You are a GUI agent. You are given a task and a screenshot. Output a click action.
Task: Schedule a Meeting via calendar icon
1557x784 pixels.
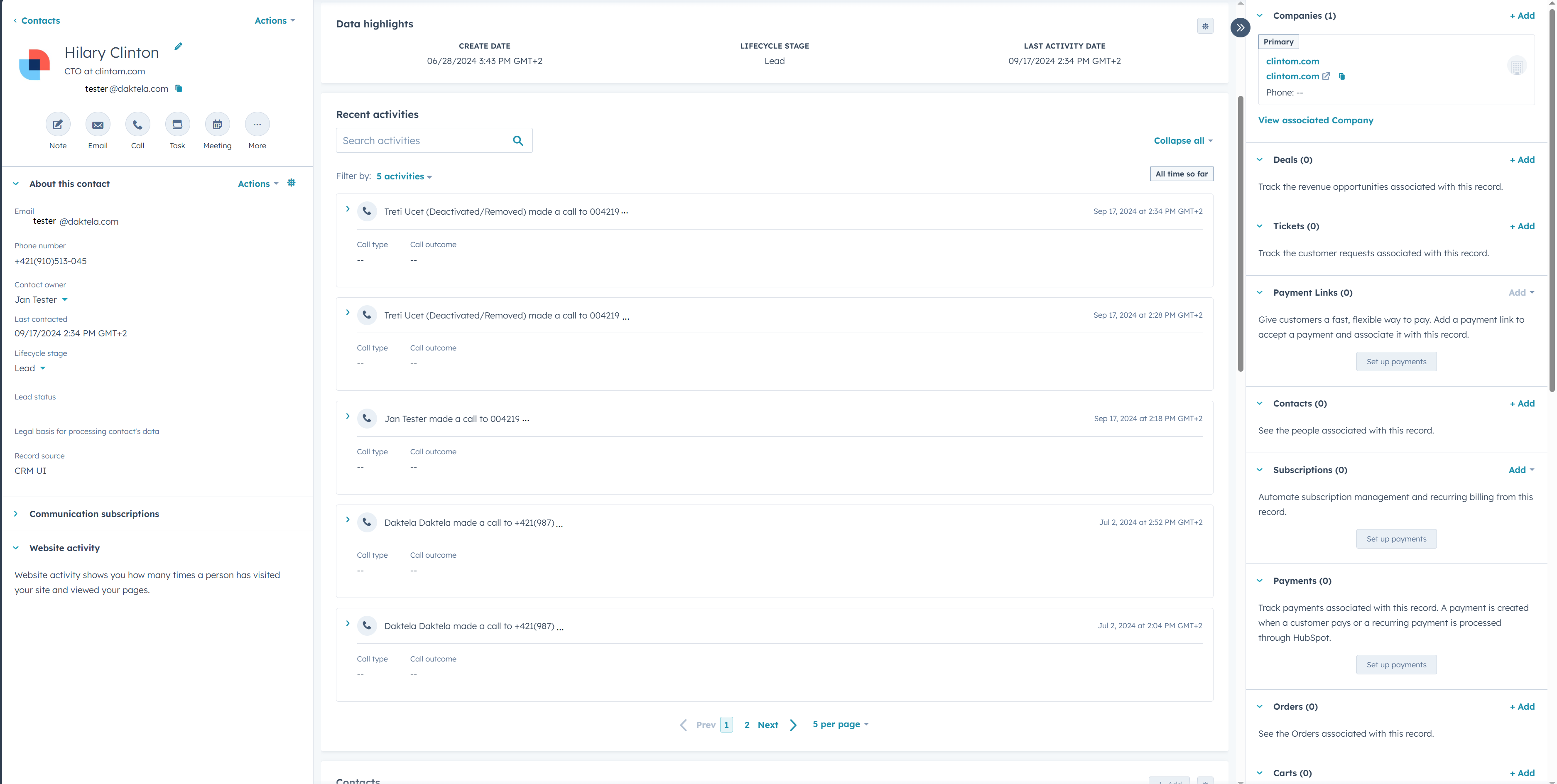[217, 125]
